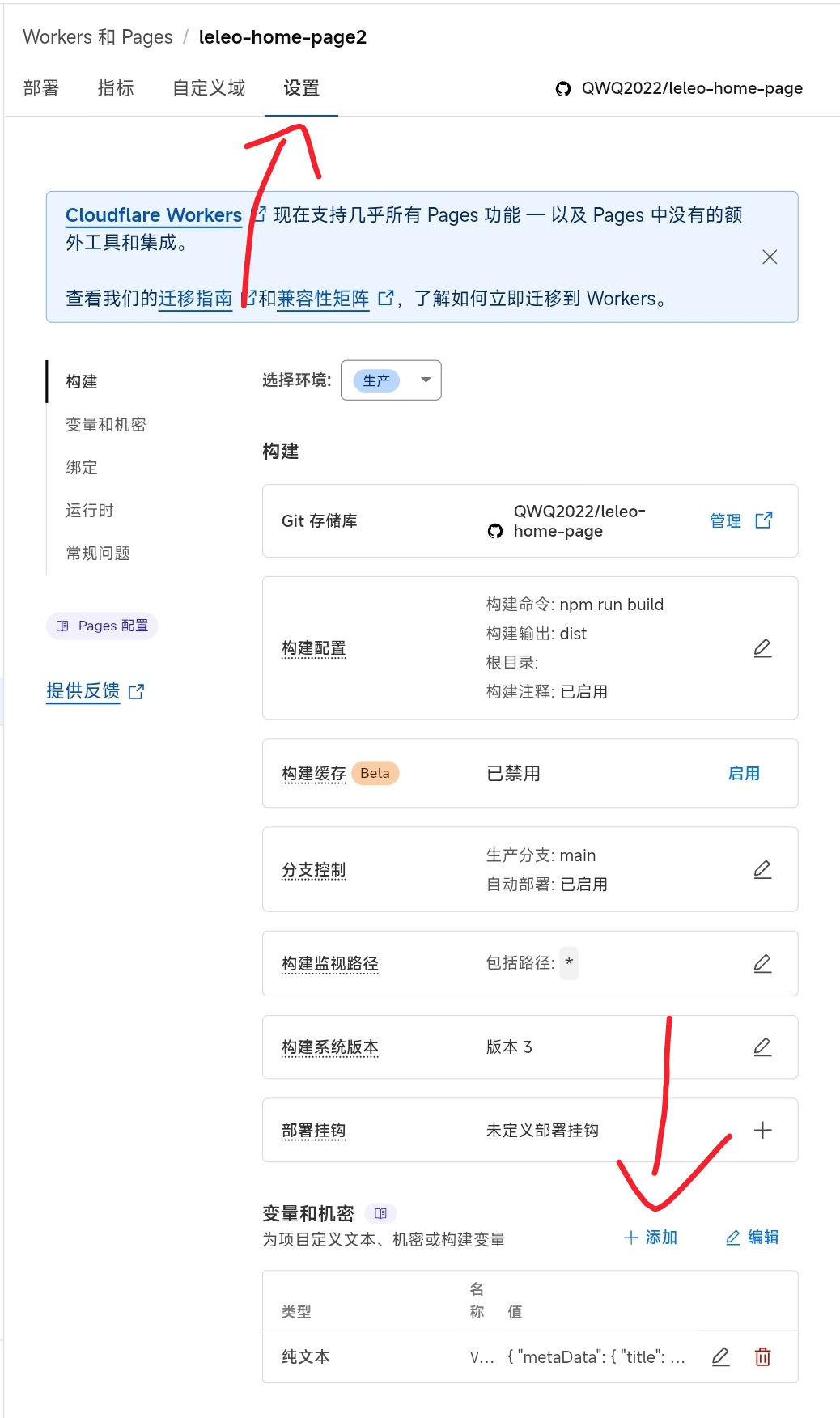
Task: Open the 部署 tab
Action: [41, 88]
